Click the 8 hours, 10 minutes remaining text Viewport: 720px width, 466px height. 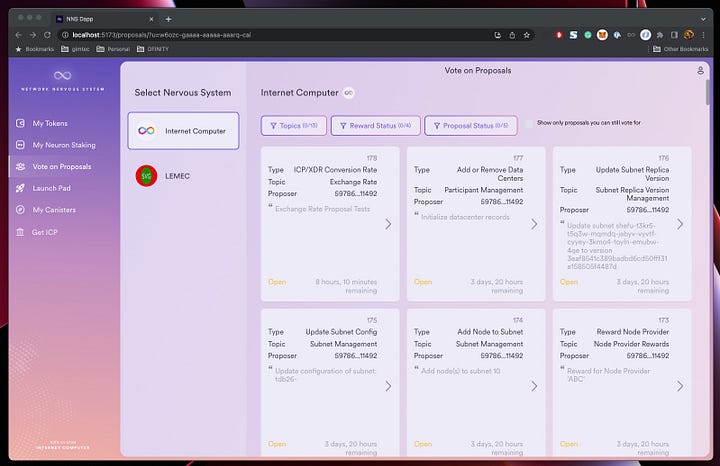(346, 286)
